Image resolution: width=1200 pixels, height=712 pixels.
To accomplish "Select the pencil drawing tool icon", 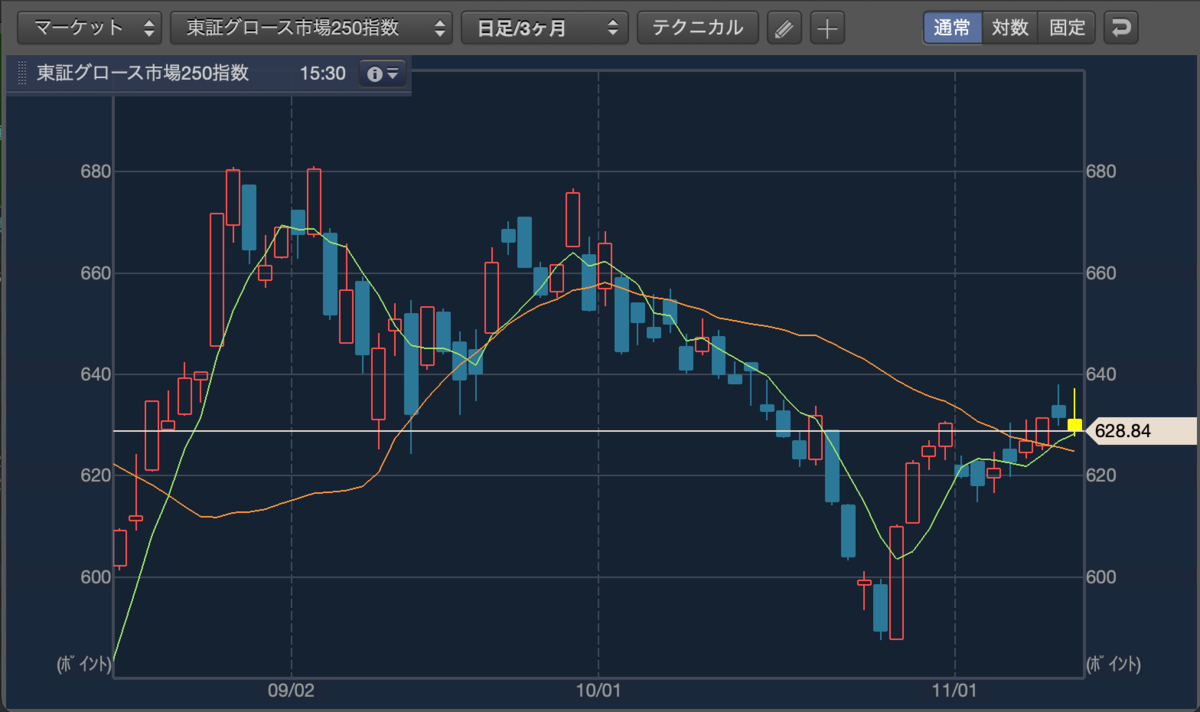I will tap(785, 28).
